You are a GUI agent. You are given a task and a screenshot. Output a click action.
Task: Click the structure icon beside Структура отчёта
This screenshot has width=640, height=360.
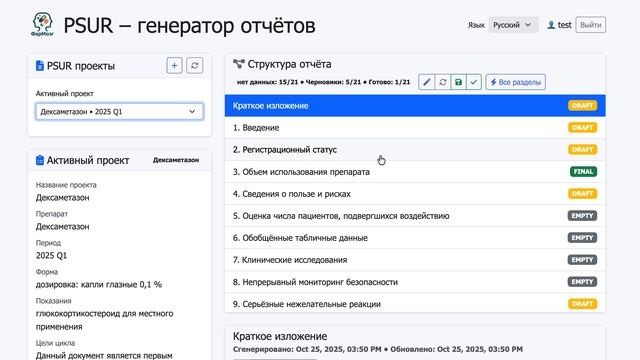point(239,64)
